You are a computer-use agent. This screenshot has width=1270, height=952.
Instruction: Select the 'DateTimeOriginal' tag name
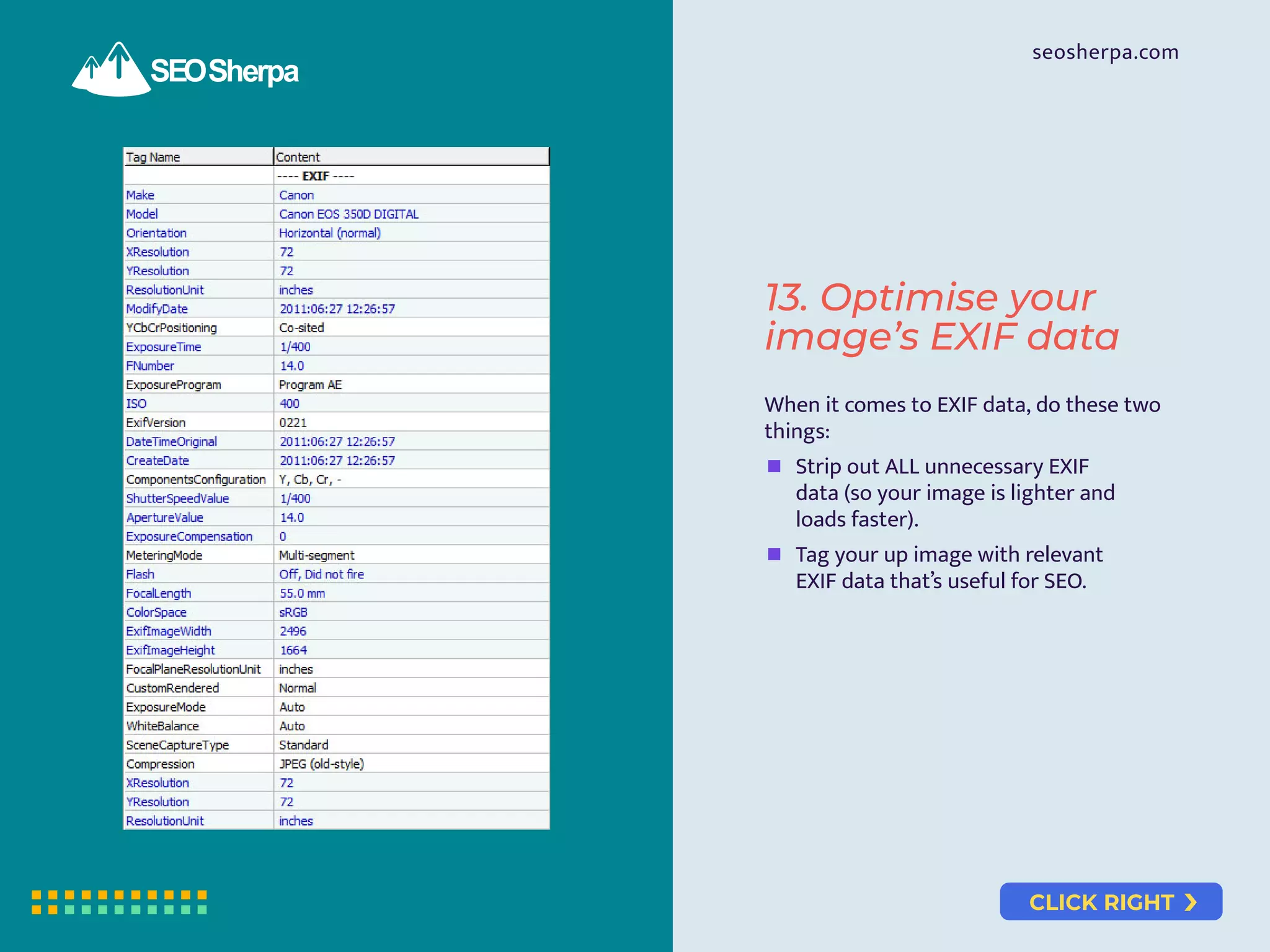[171, 442]
